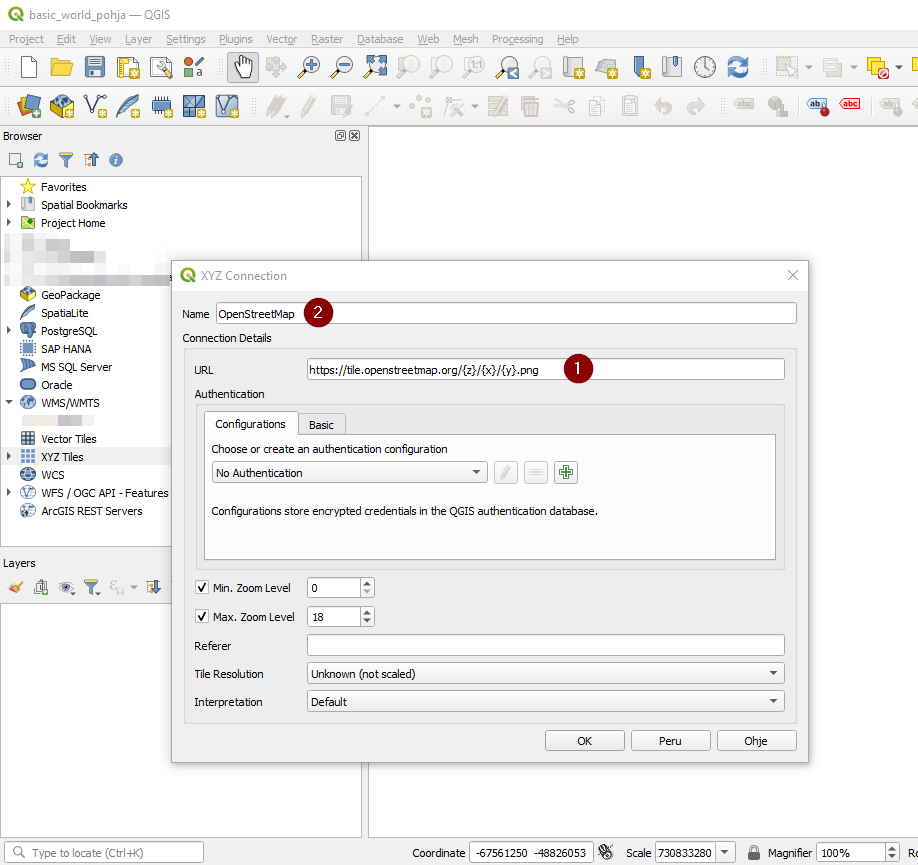Close the XYZ Connection dialog
The height and width of the screenshot is (865, 918).
pos(793,275)
